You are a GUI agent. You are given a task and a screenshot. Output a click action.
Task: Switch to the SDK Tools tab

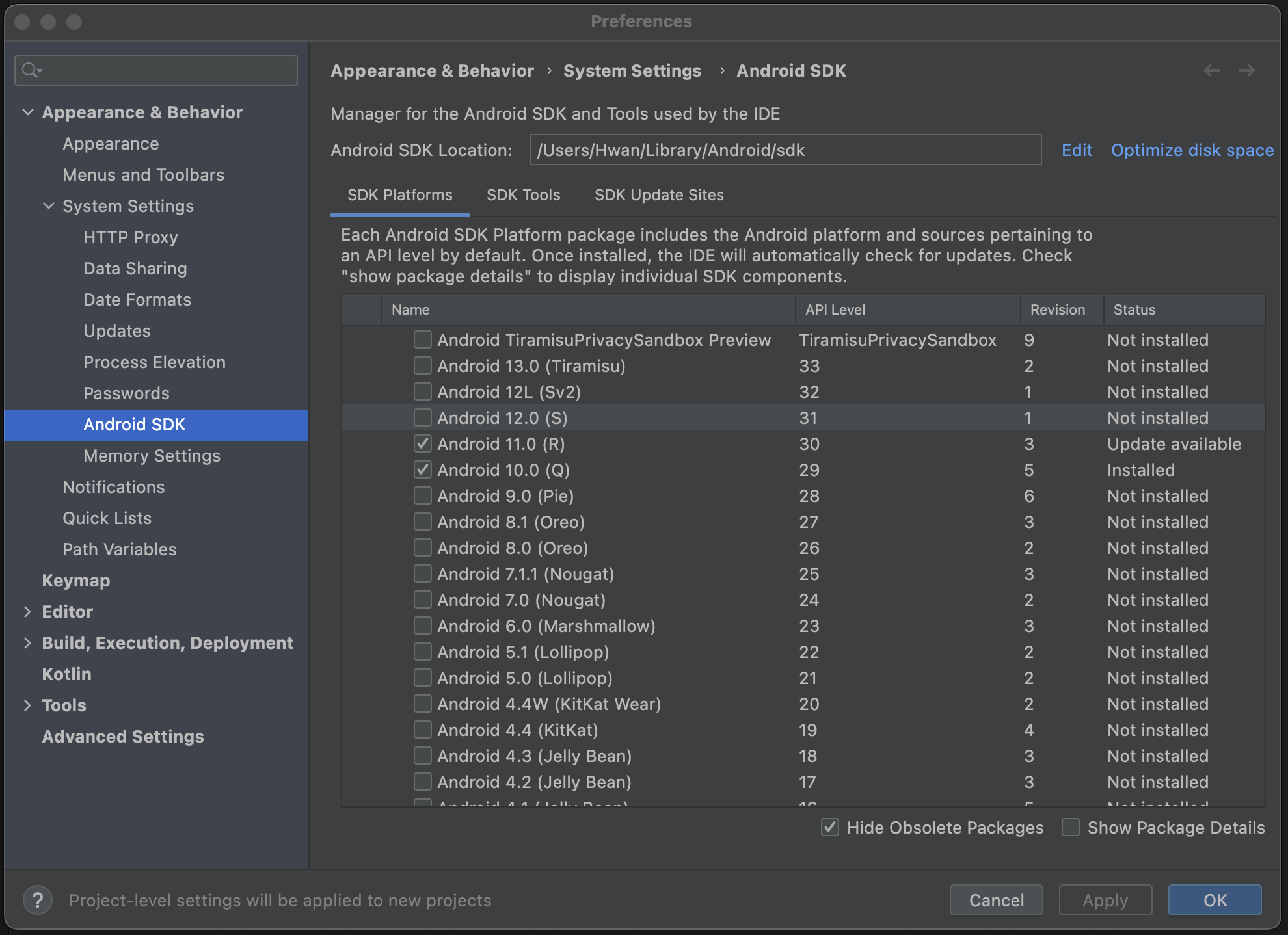[x=523, y=195]
